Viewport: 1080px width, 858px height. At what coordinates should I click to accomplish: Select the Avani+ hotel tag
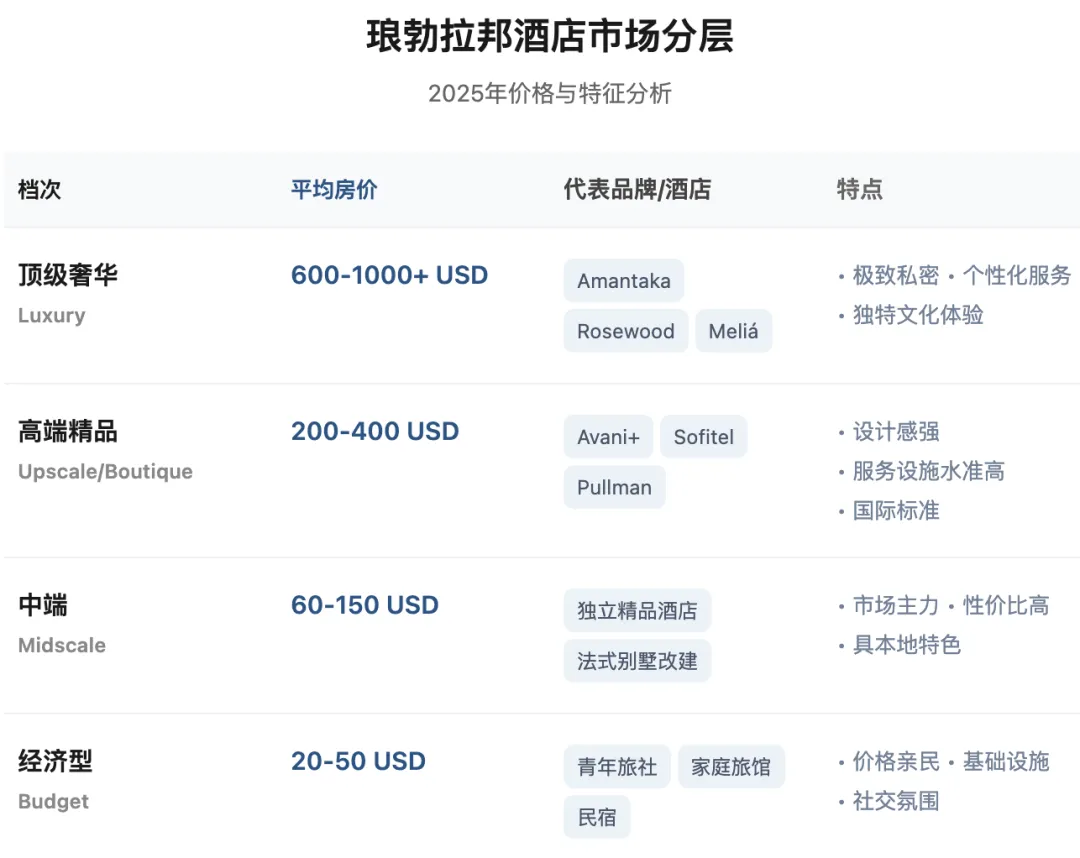(608, 437)
